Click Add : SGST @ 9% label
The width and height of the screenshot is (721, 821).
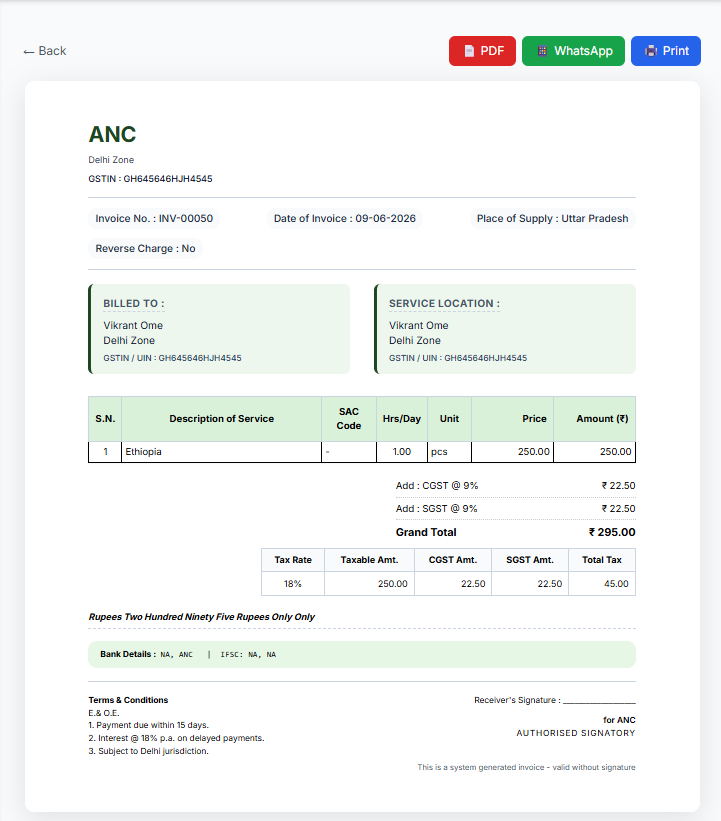point(436,509)
